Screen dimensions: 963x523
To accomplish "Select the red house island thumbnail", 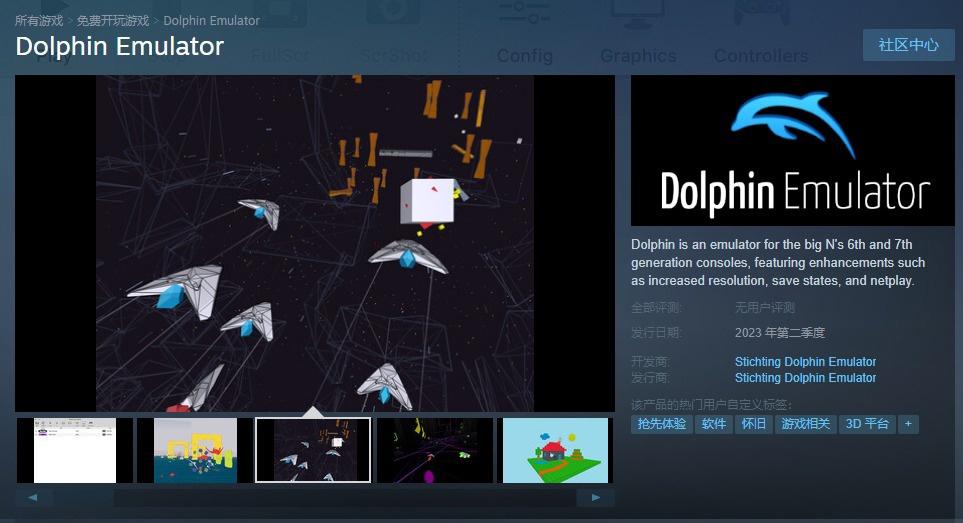I will [555, 451].
